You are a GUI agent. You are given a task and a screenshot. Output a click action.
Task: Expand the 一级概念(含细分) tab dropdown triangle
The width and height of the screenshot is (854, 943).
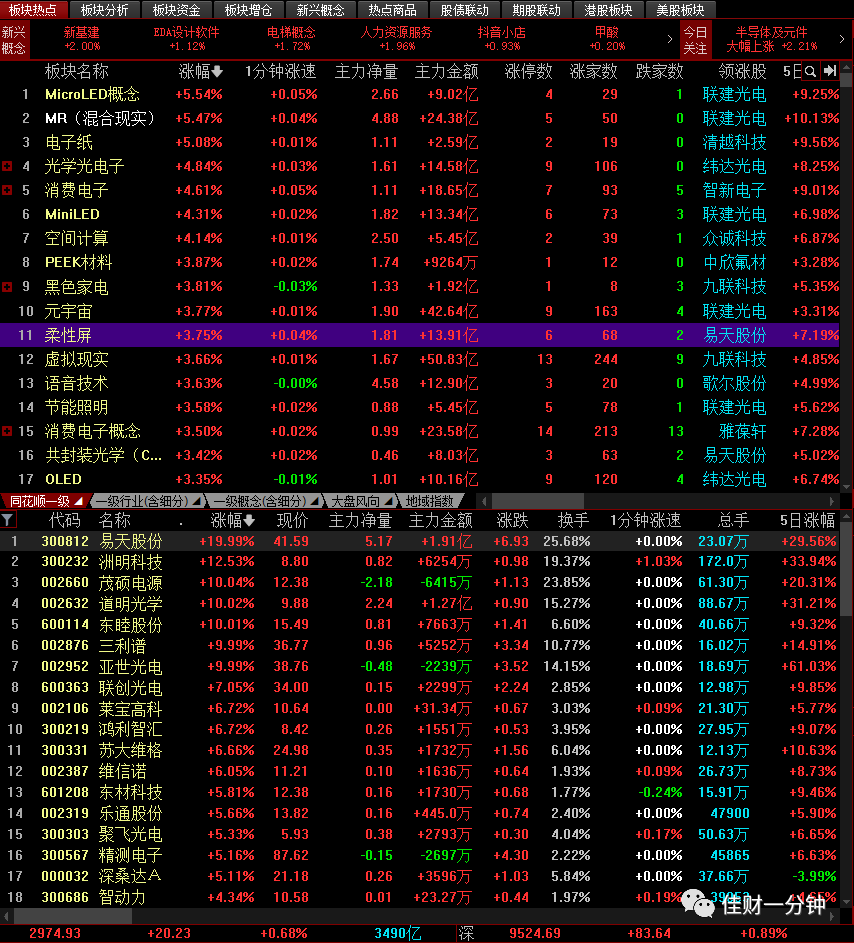pyautogui.click(x=315, y=501)
